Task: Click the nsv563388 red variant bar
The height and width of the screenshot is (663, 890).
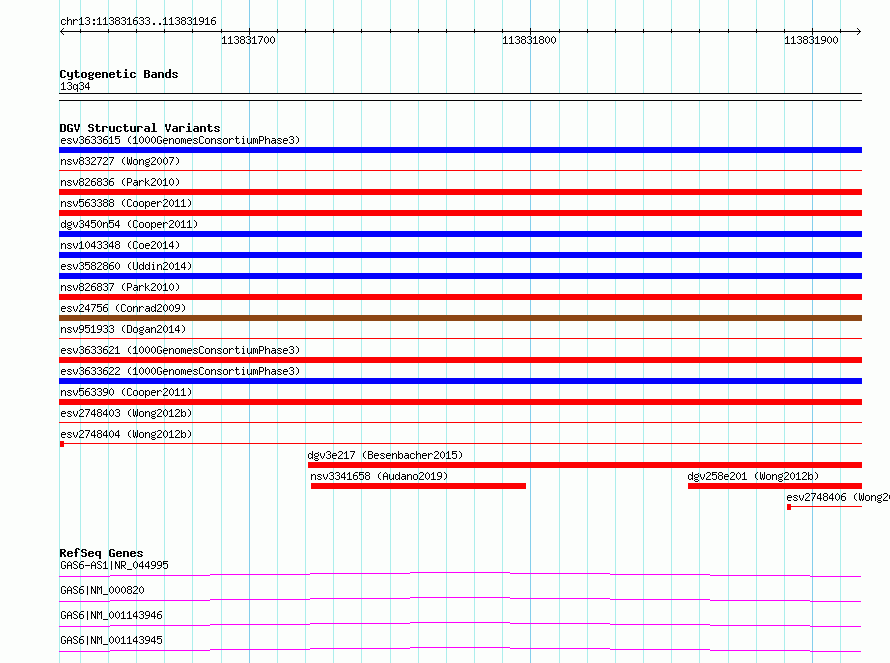Action: [x=460, y=213]
